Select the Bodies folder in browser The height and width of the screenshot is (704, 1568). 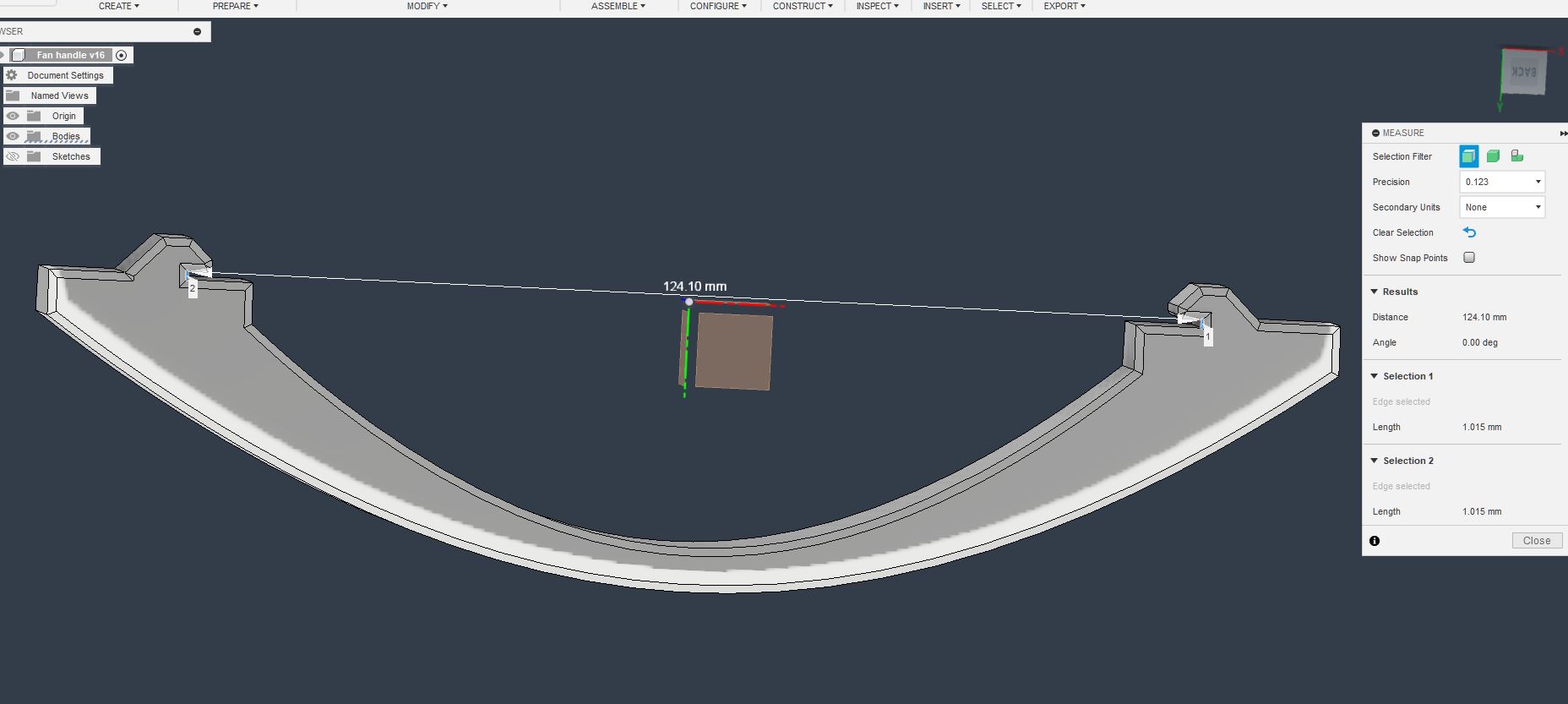coord(65,136)
